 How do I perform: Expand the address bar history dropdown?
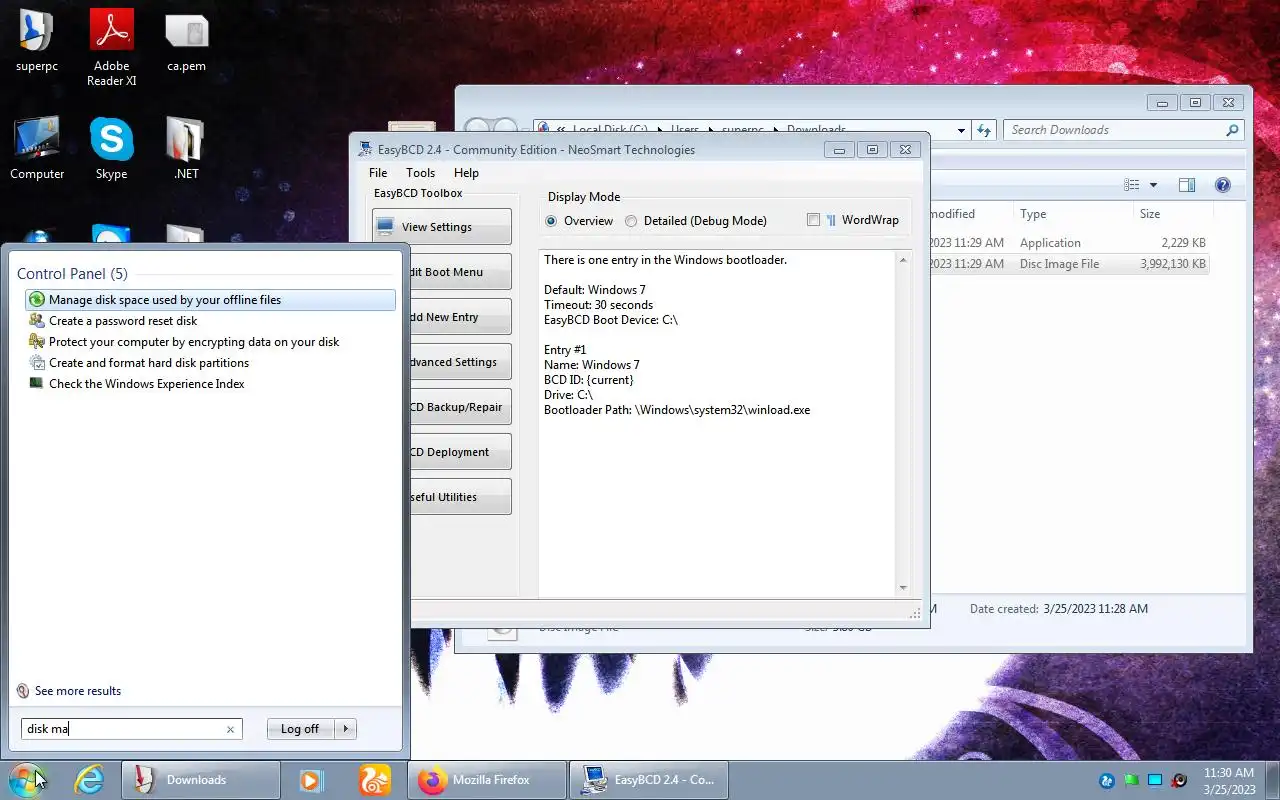coord(961,130)
